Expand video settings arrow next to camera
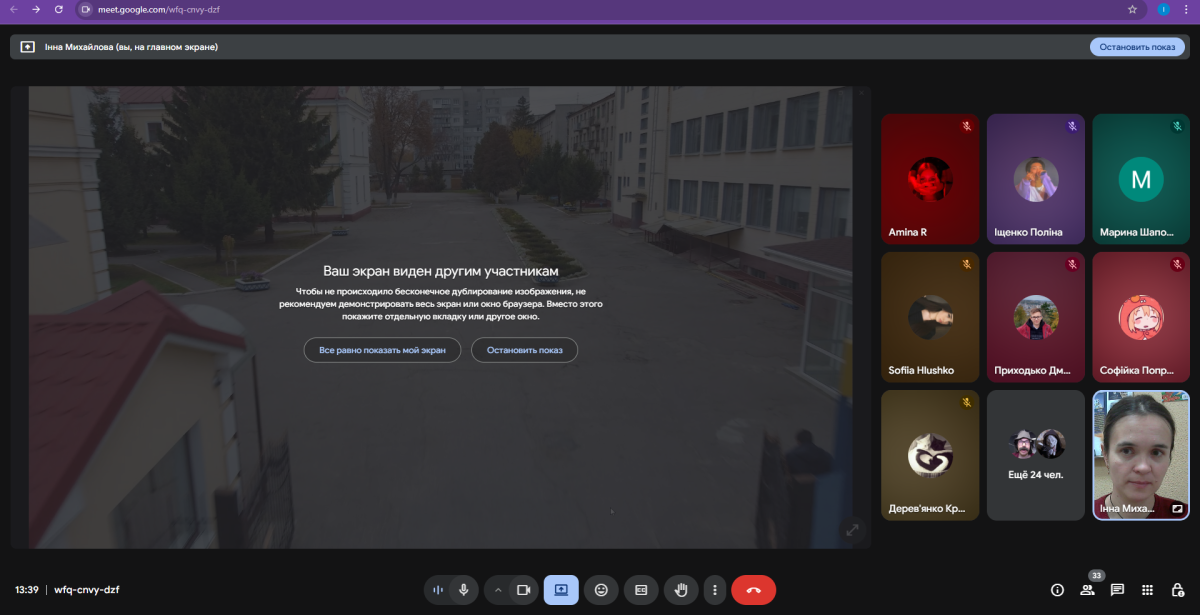The image size is (1200, 615). (498, 590)
